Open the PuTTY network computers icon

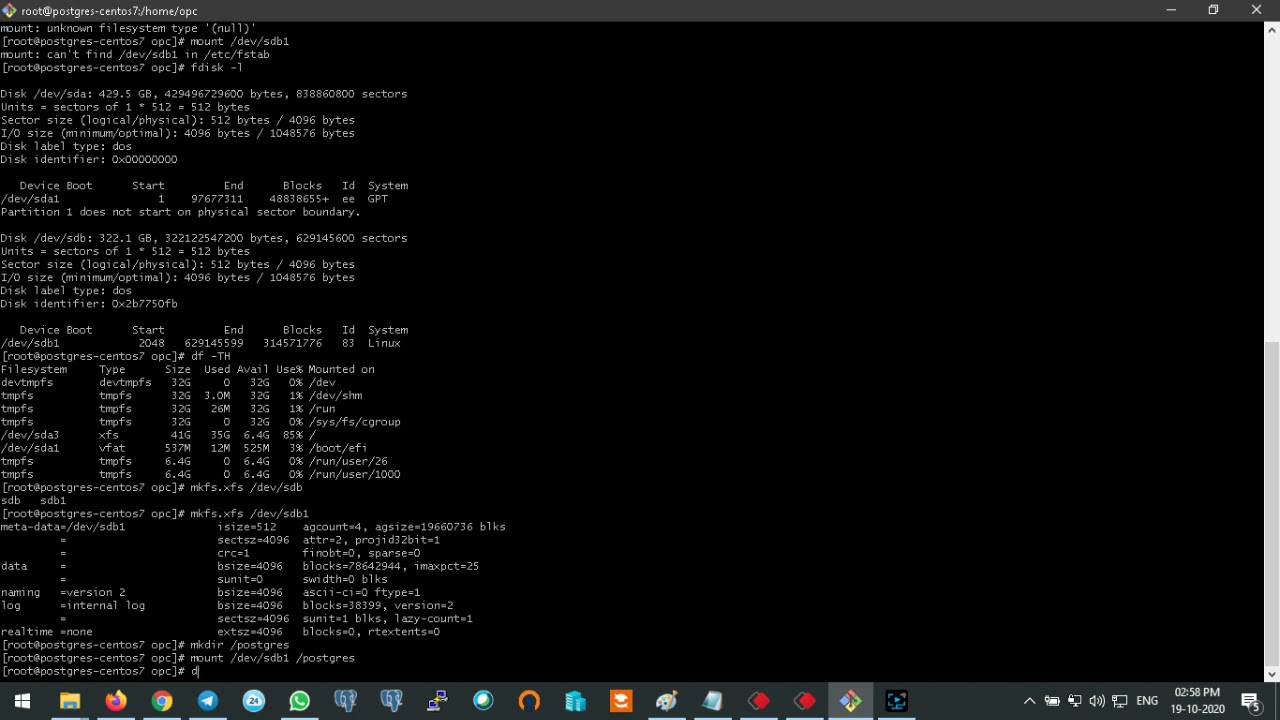pos(437,701)
